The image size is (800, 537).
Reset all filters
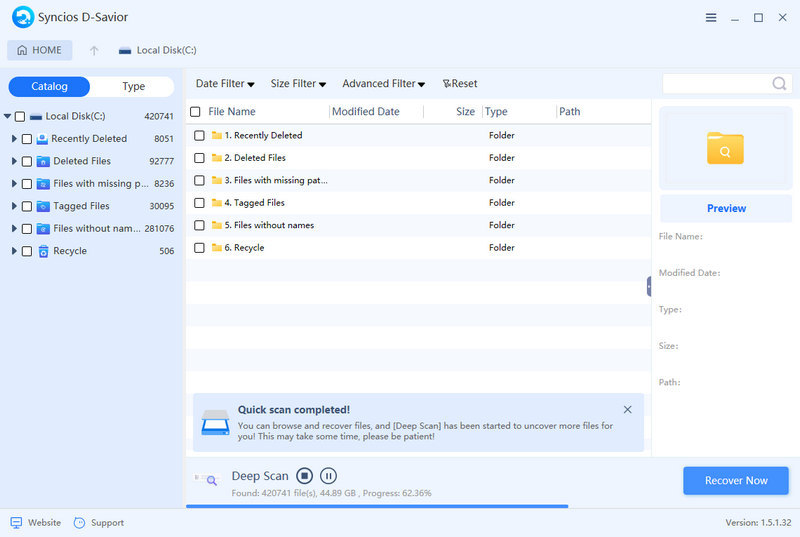point(460,84)
